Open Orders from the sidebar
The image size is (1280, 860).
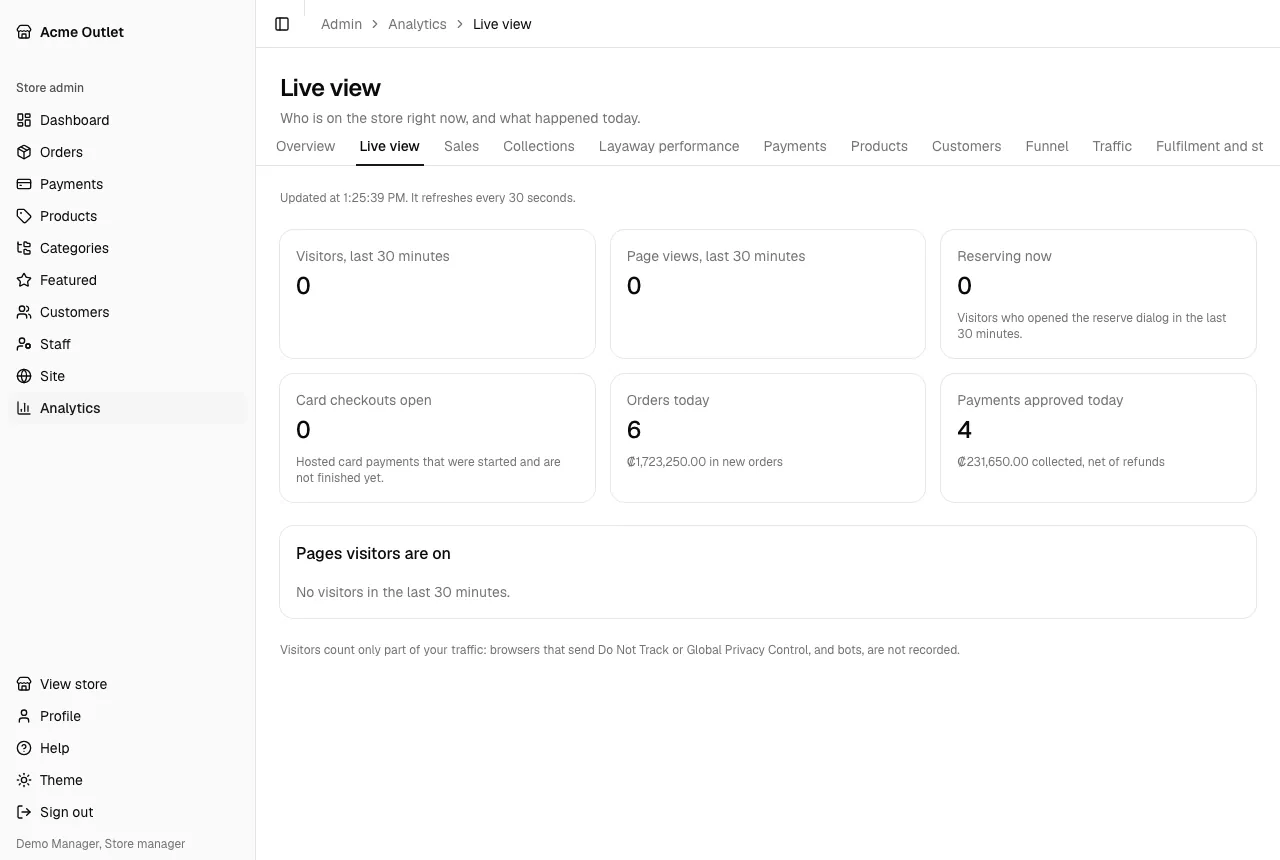point(127,152)
